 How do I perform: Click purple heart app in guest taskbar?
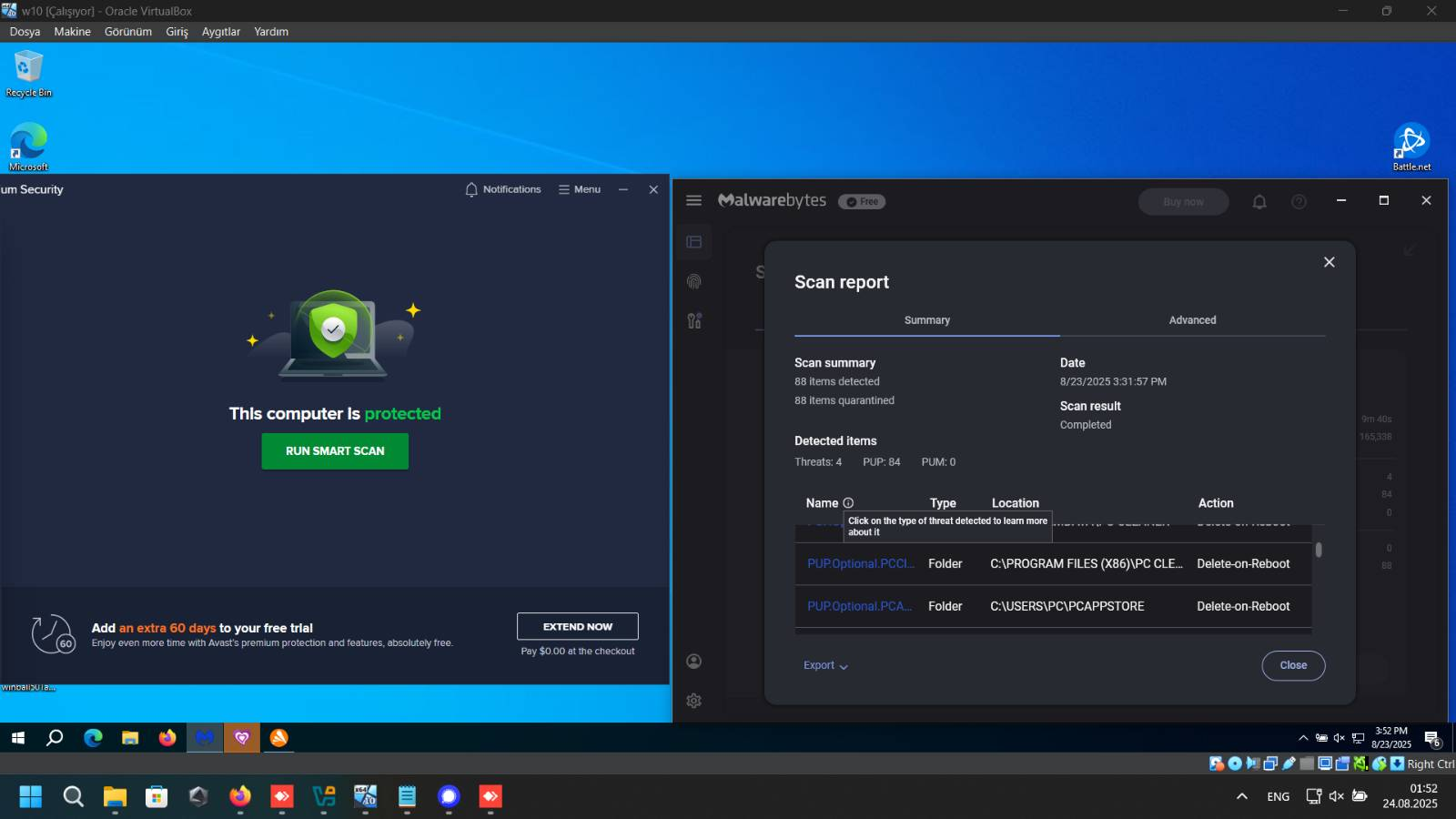click(242, 738)
